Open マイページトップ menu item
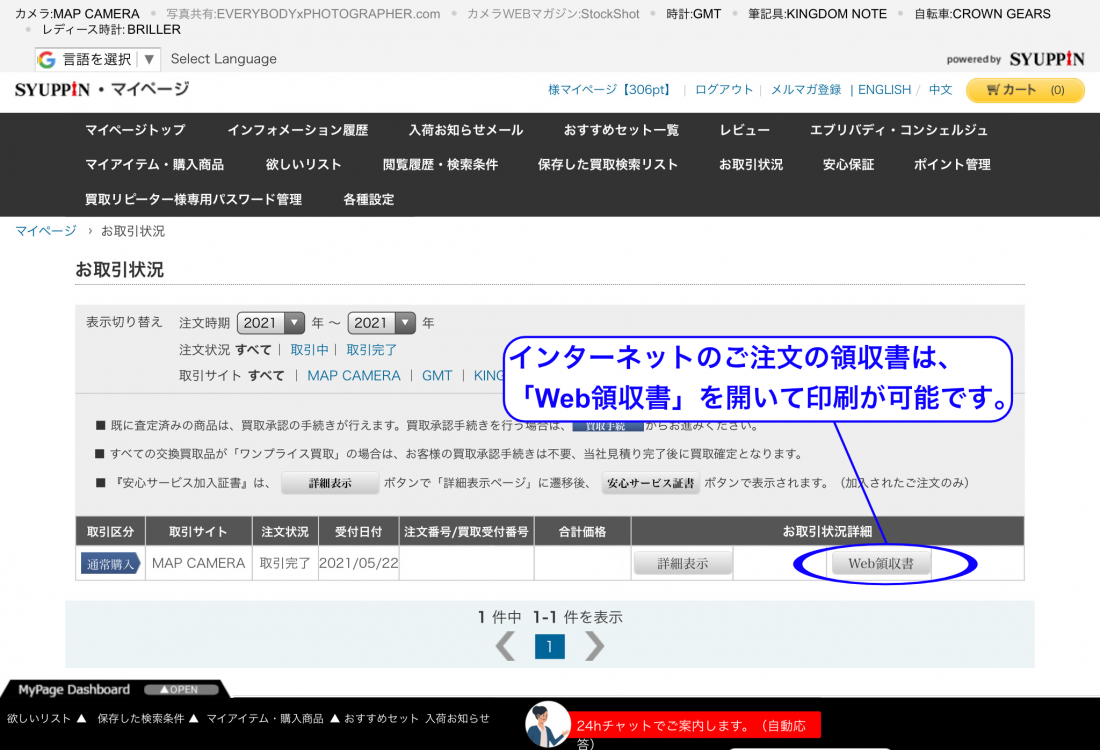 [135, 130]
